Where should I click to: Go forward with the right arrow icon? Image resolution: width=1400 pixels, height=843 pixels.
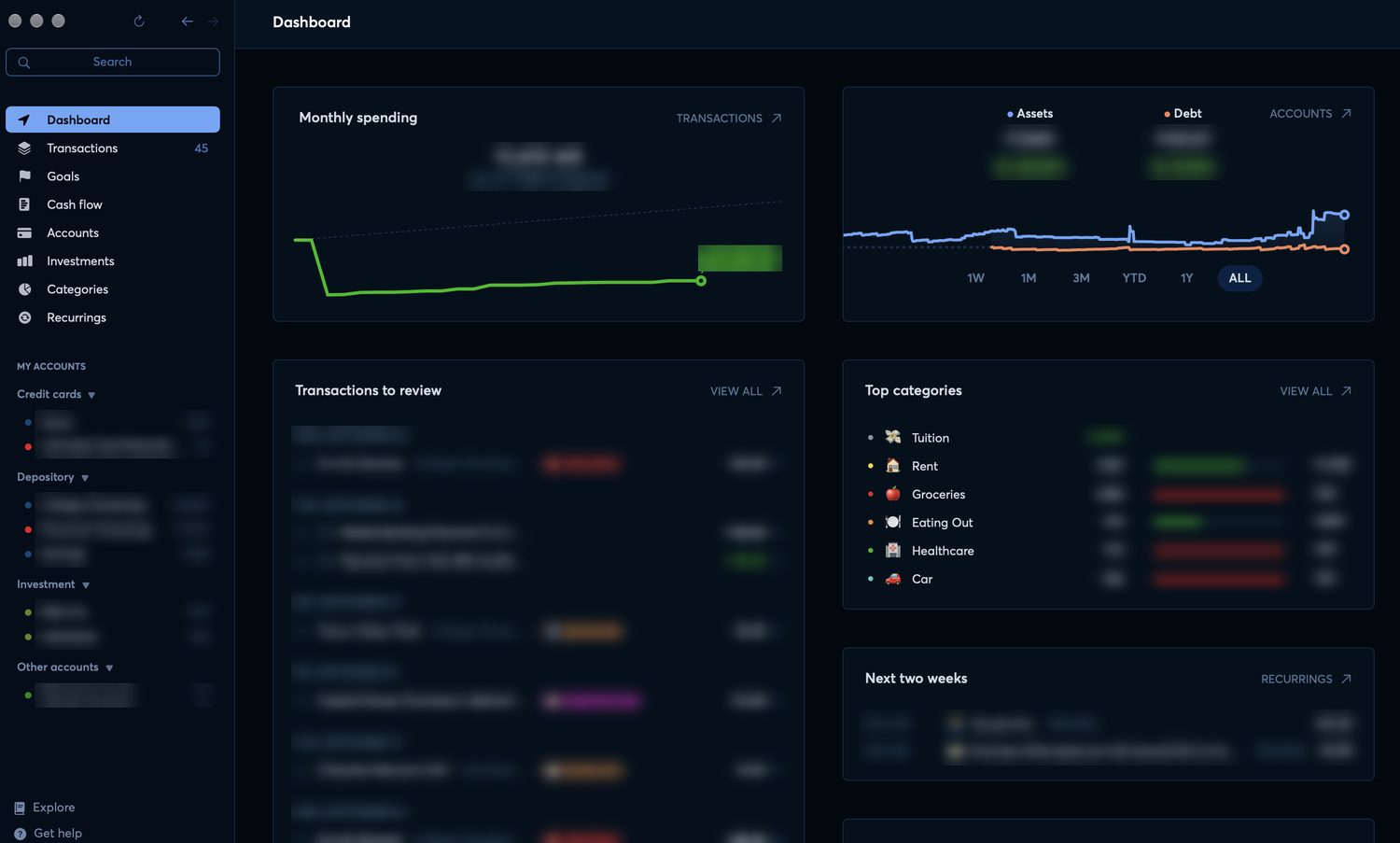tap(213, 21)
